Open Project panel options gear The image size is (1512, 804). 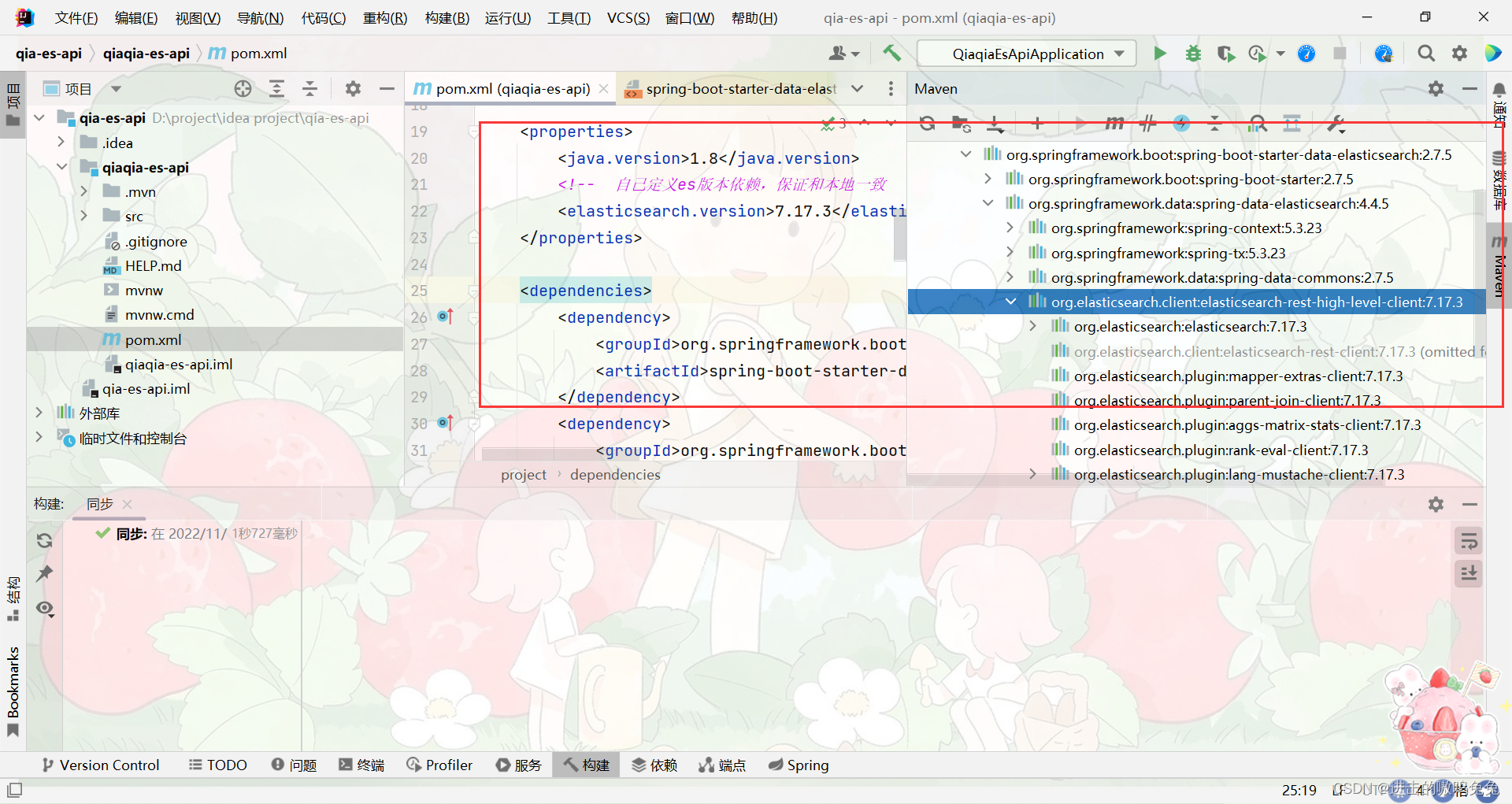[x=353, y=89]
